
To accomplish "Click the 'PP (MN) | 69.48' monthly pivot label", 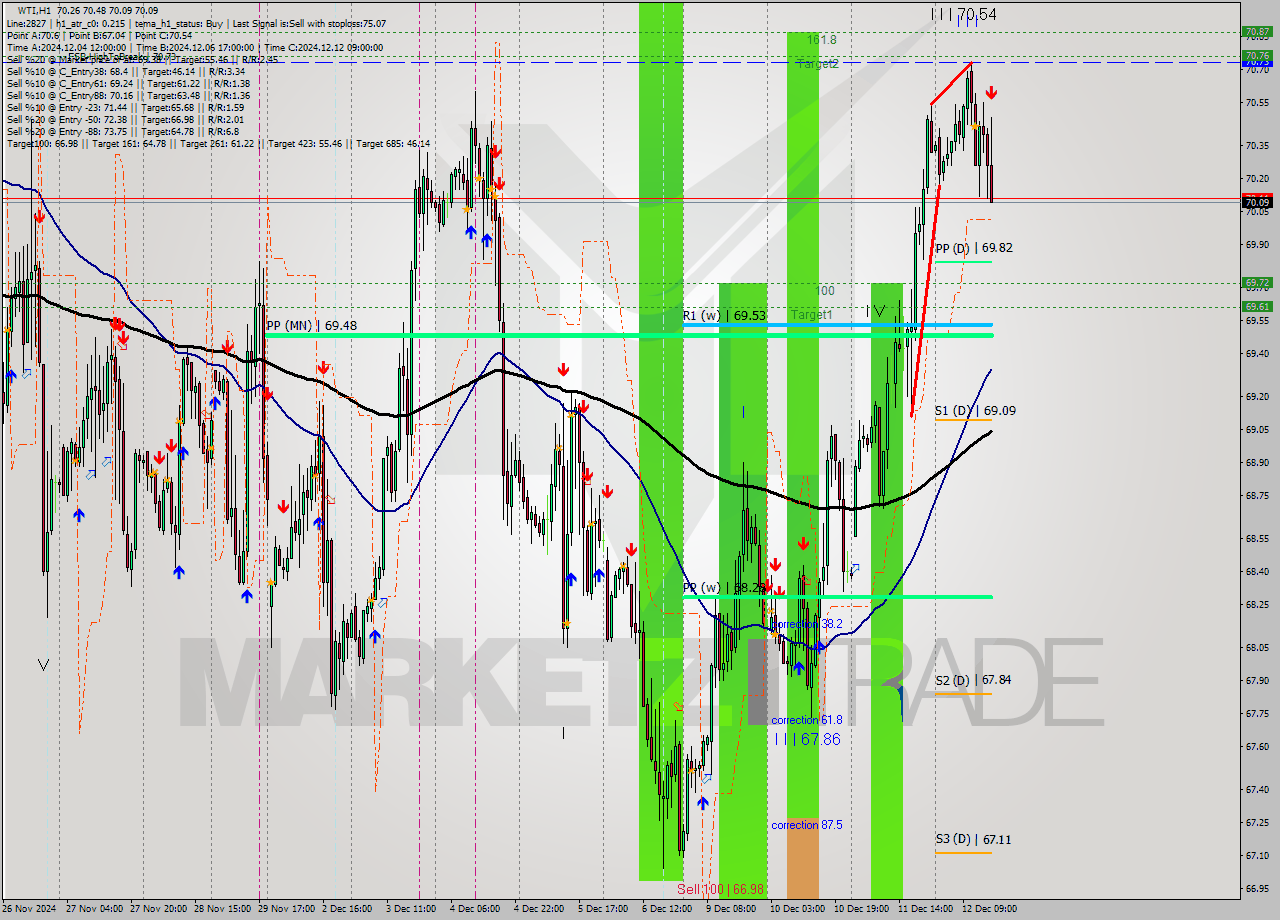I will [312, 326].
